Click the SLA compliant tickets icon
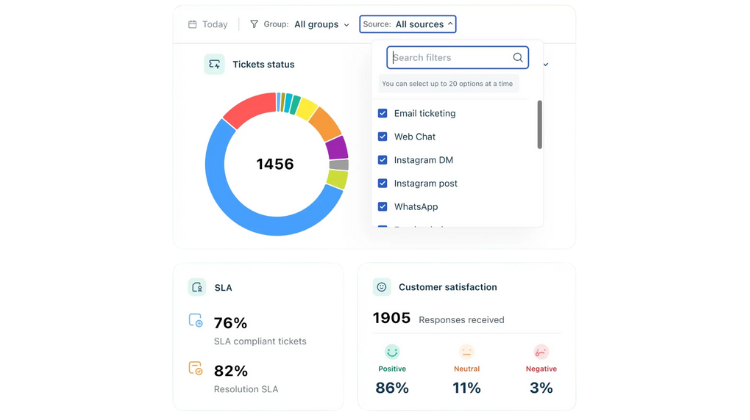This screenshot has width=750, height=420. (196, 322)
